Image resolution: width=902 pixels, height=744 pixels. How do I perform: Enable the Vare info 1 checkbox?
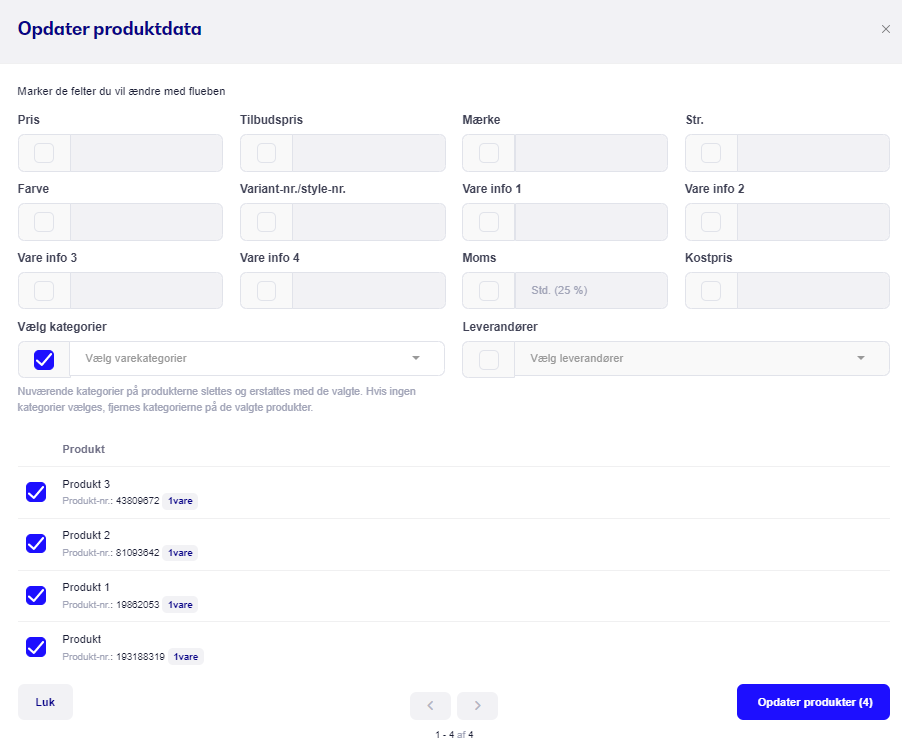[489, 222]
